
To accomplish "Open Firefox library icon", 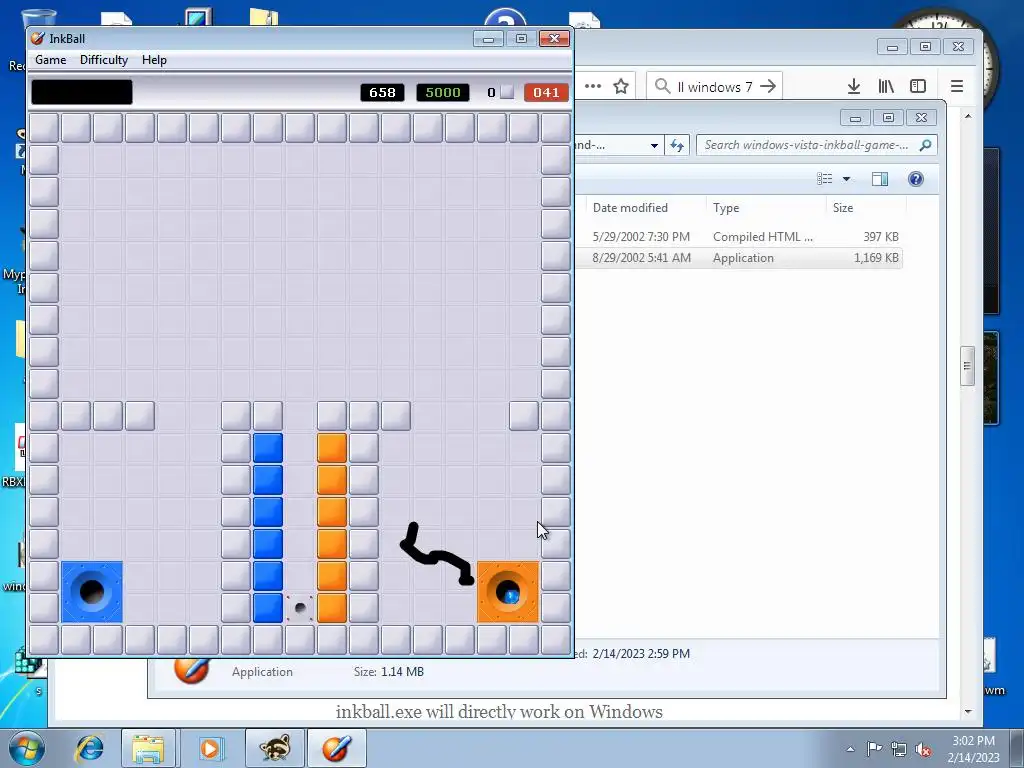I will click(886, 86).
